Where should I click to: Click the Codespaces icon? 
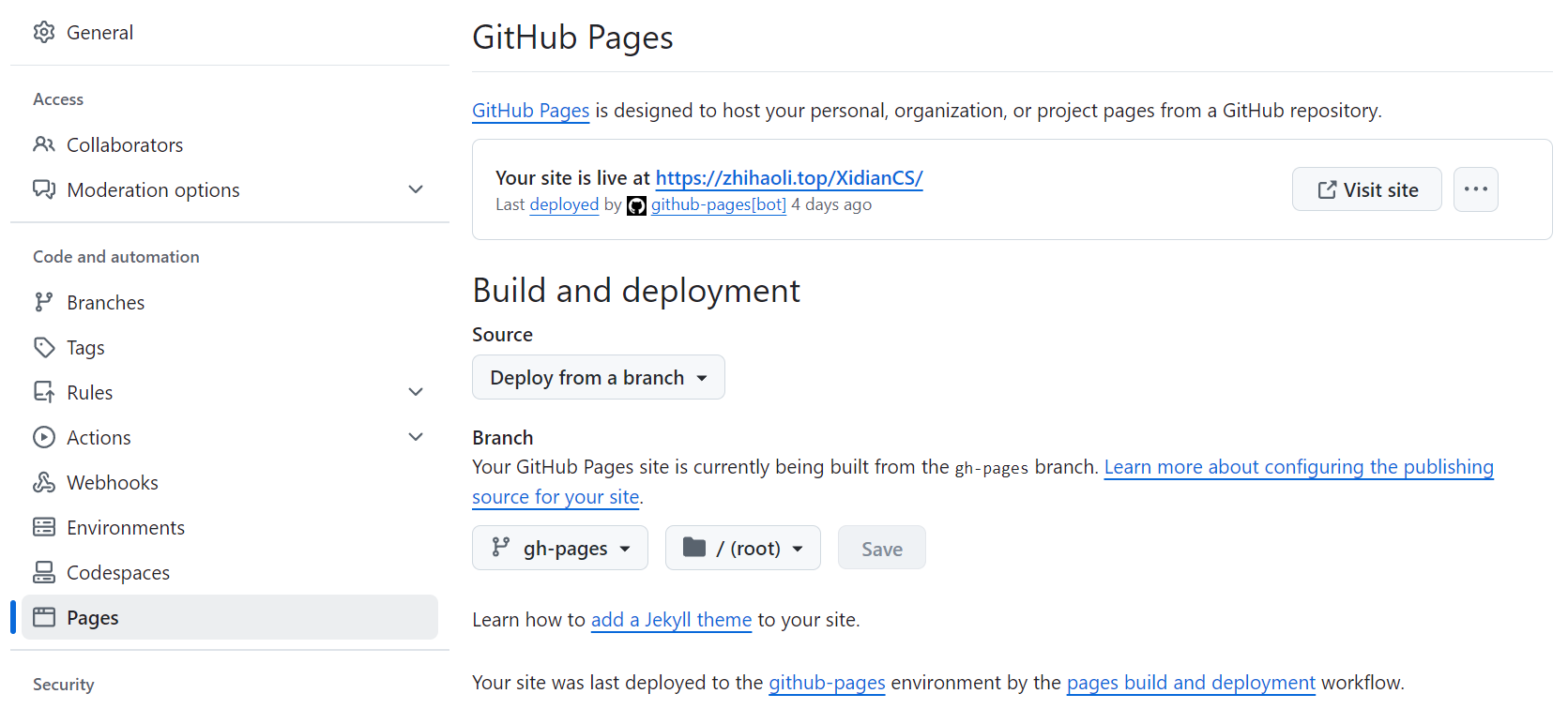44,572
